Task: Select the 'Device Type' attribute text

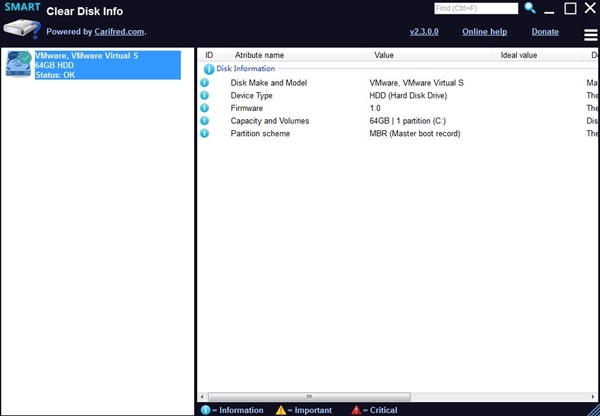Action: point(251,95)
